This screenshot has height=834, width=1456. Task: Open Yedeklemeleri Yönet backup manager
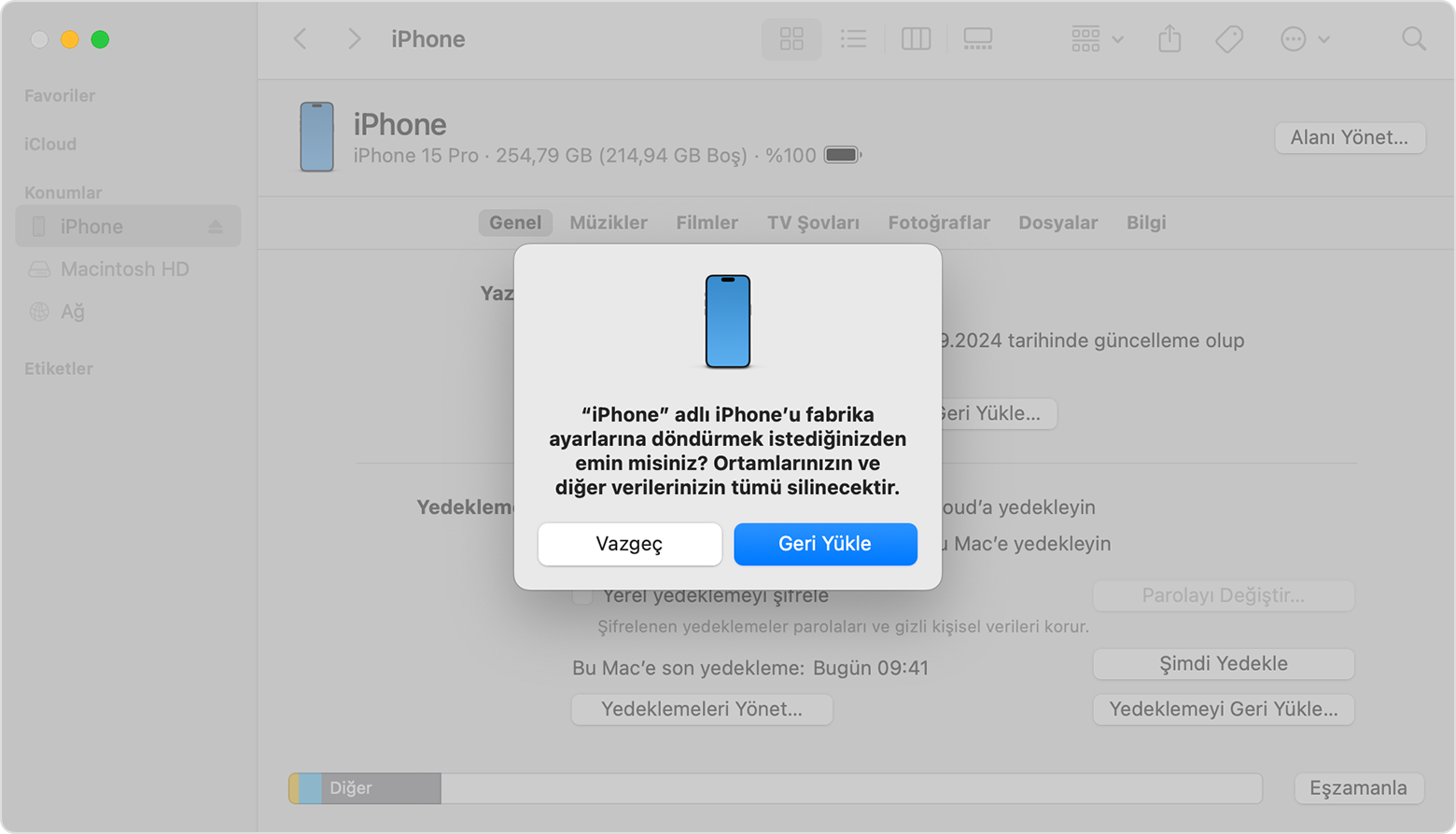click(702, 710)
